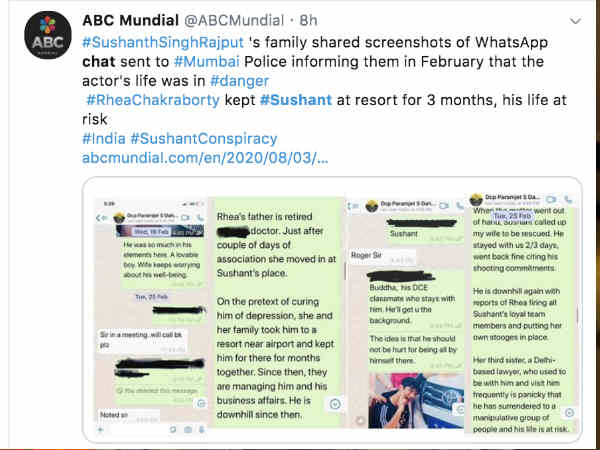600x450 pixels.
Task: Click camera icon in leftmost chat's bottom bar
Action: 187,430
